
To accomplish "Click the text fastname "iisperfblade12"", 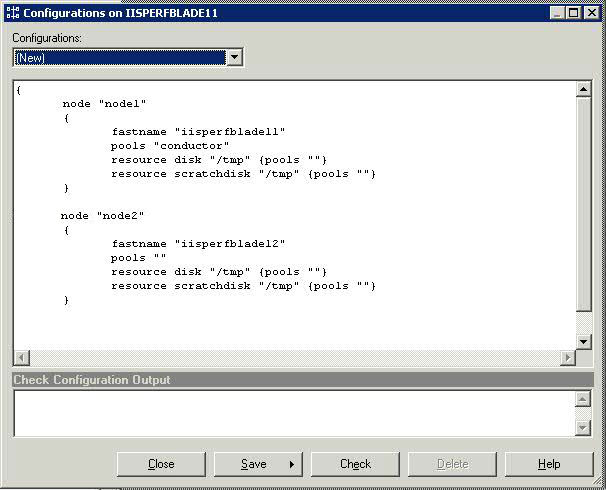I will [198, 244].
